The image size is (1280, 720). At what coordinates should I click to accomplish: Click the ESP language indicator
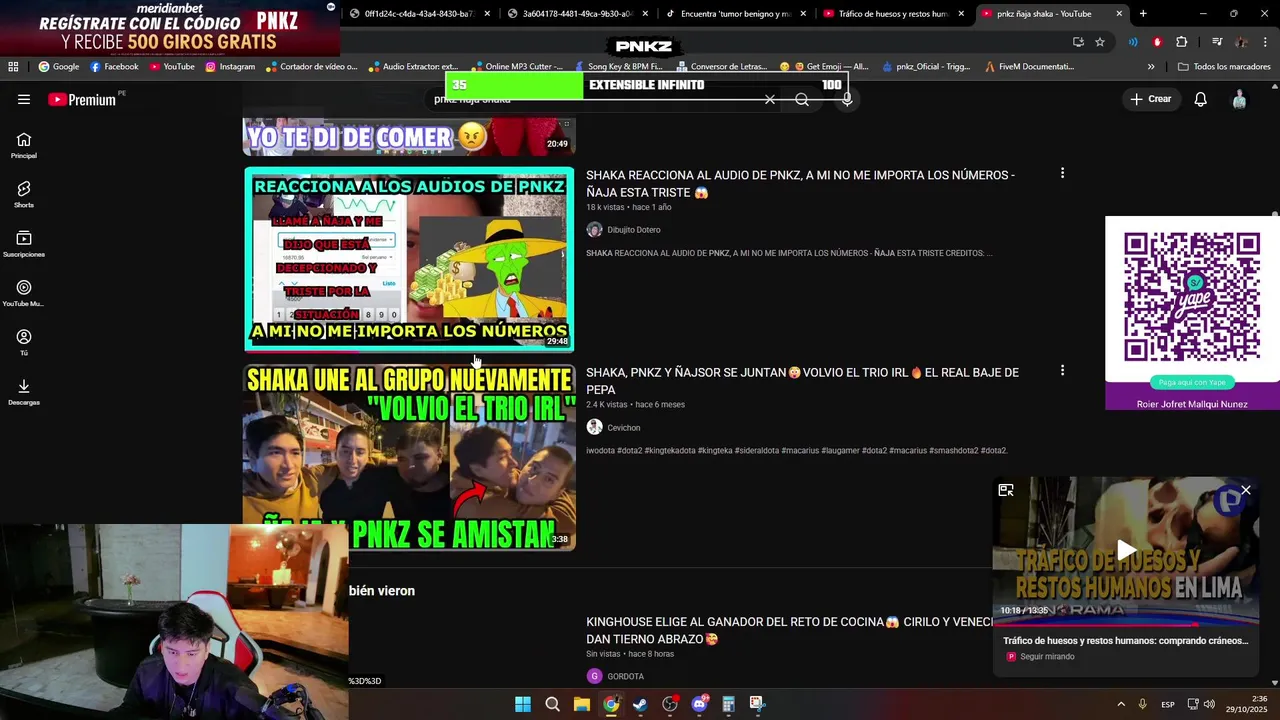1168,705
